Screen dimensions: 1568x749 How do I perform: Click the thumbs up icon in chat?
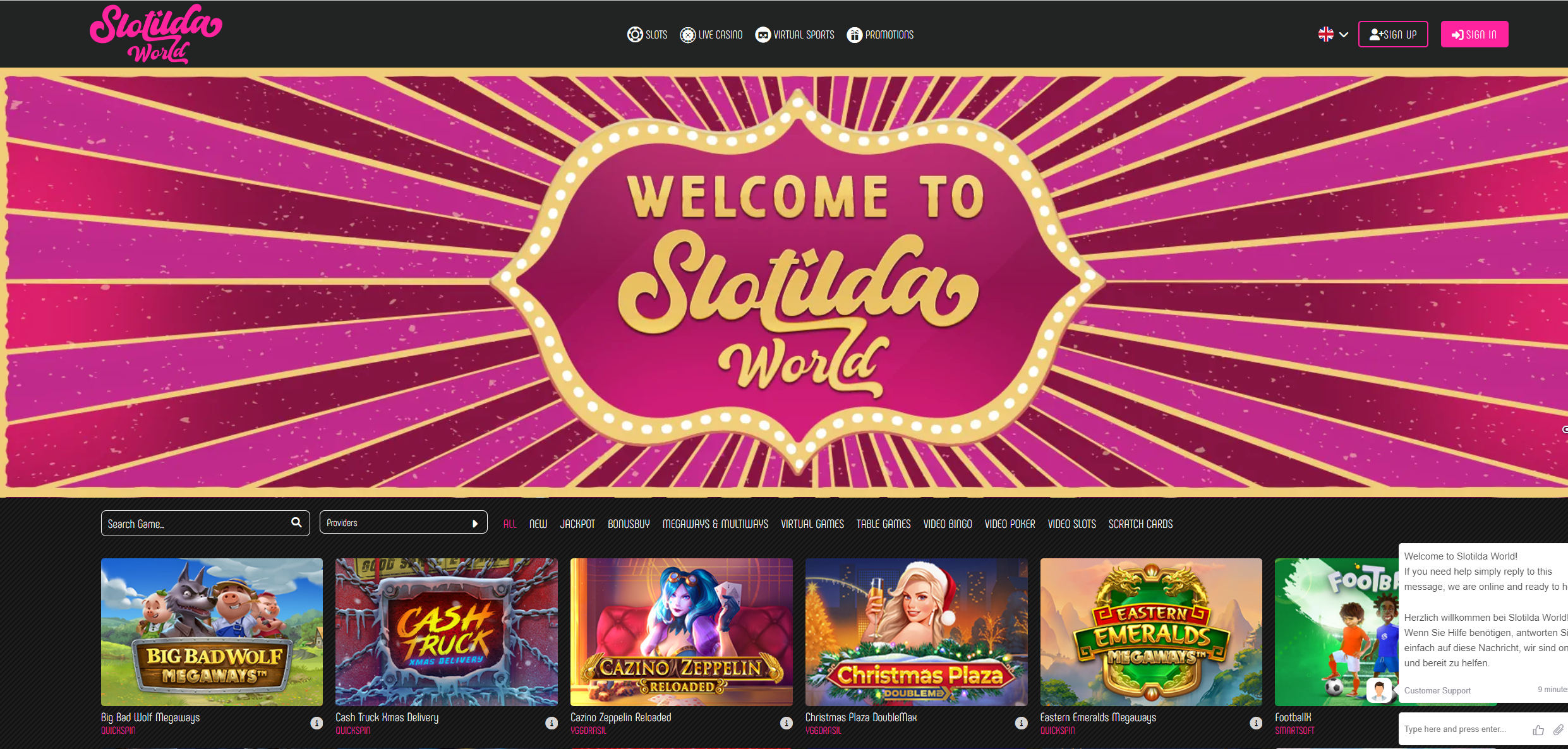pos(1538,730)
